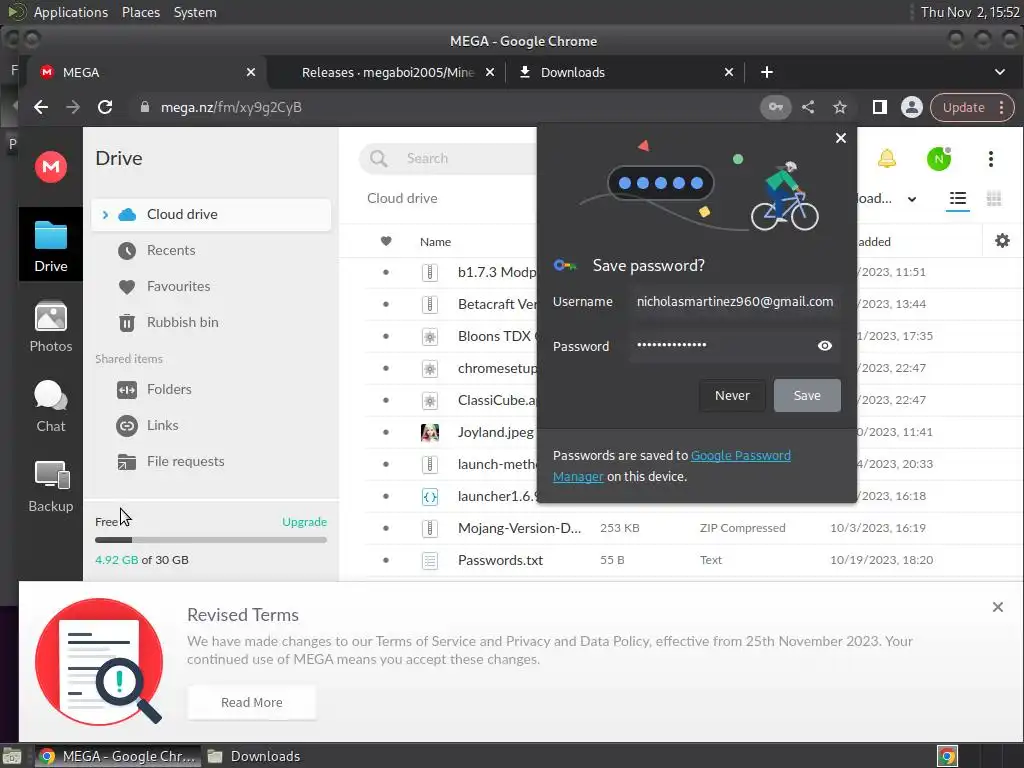Open the Applications menu

tap(71, 12)
